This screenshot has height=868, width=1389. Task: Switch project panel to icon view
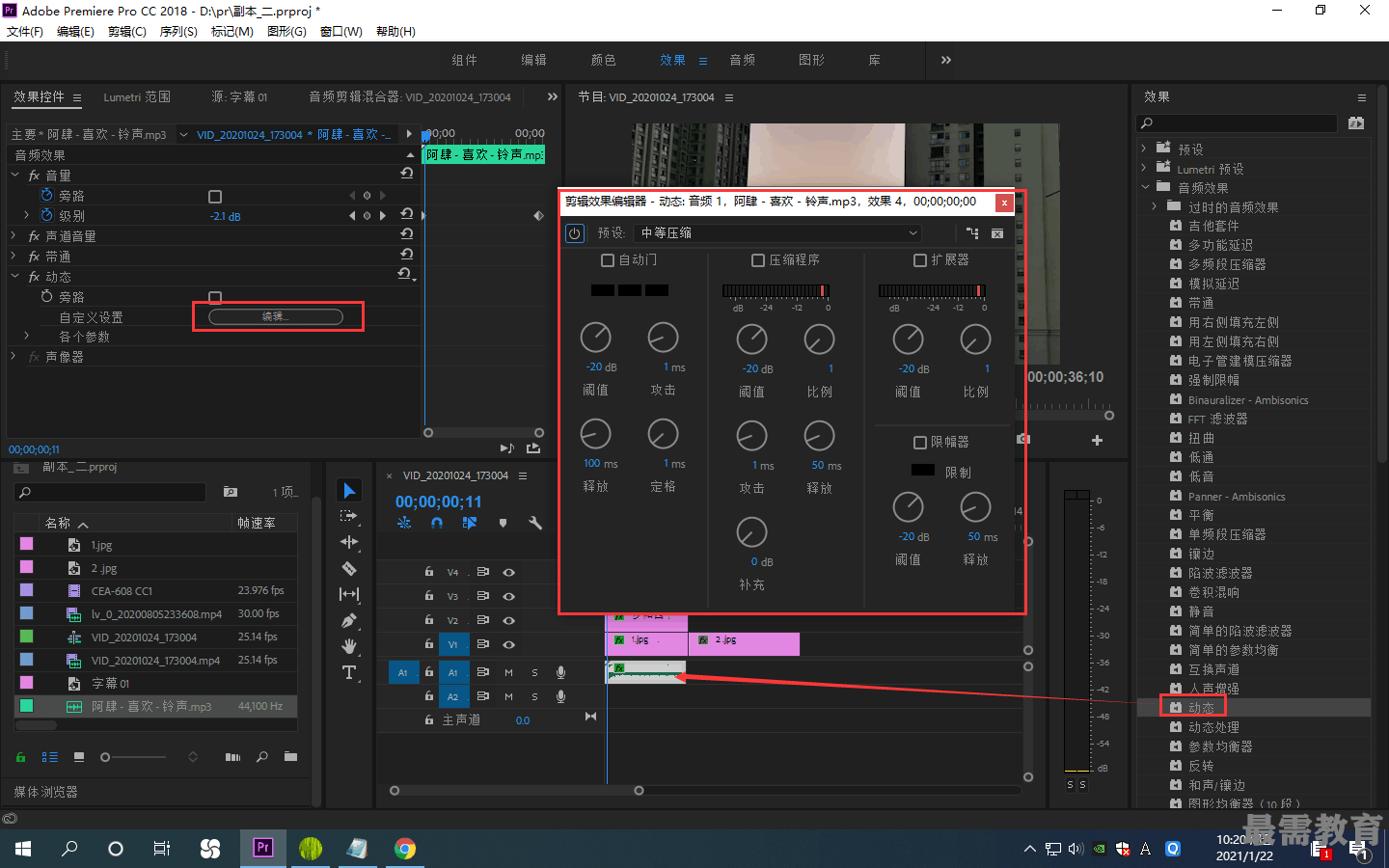point(79,757)
